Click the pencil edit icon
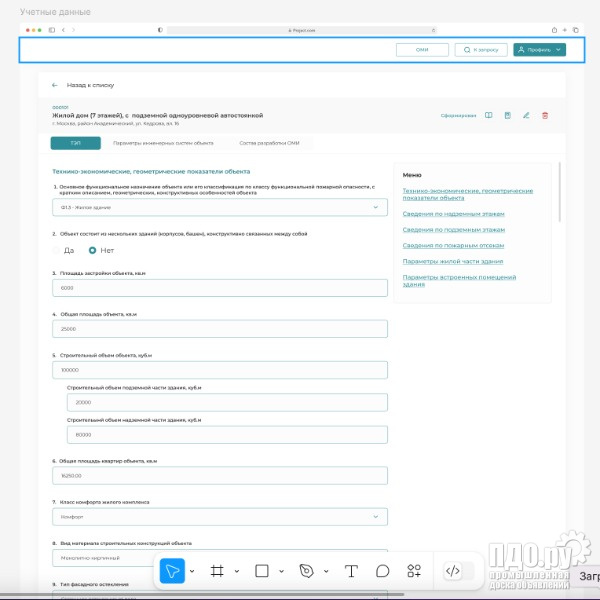 pos(526,115)
